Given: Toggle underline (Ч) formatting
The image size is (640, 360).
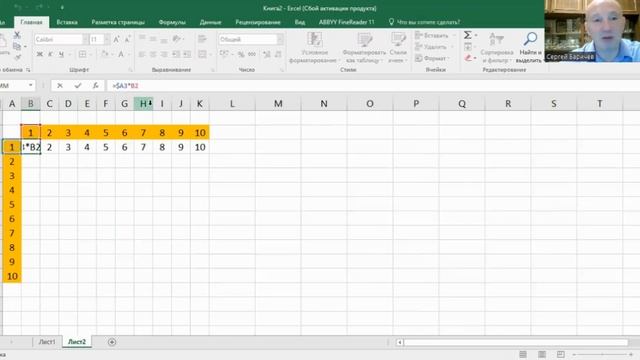Looking at the screenshot, I should click(x=61, y=54).
